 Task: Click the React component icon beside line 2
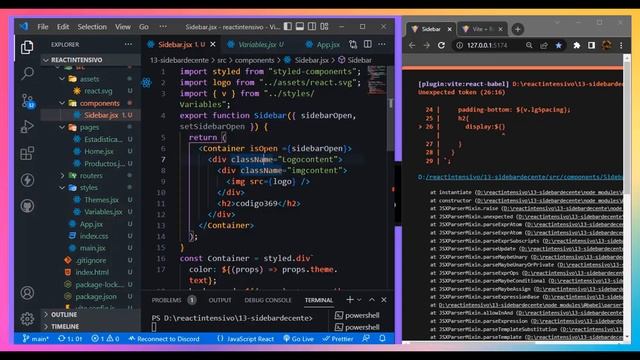tap(147, 83)
